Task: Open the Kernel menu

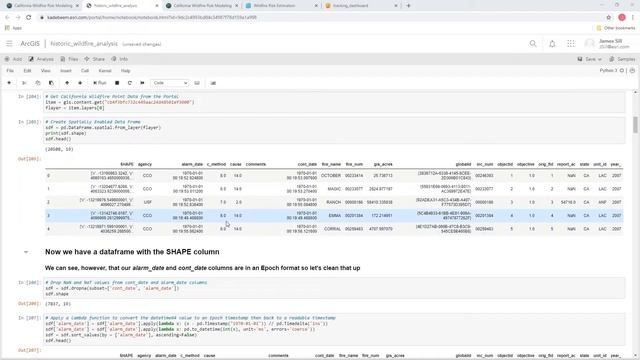Action: tap(105, 71)
